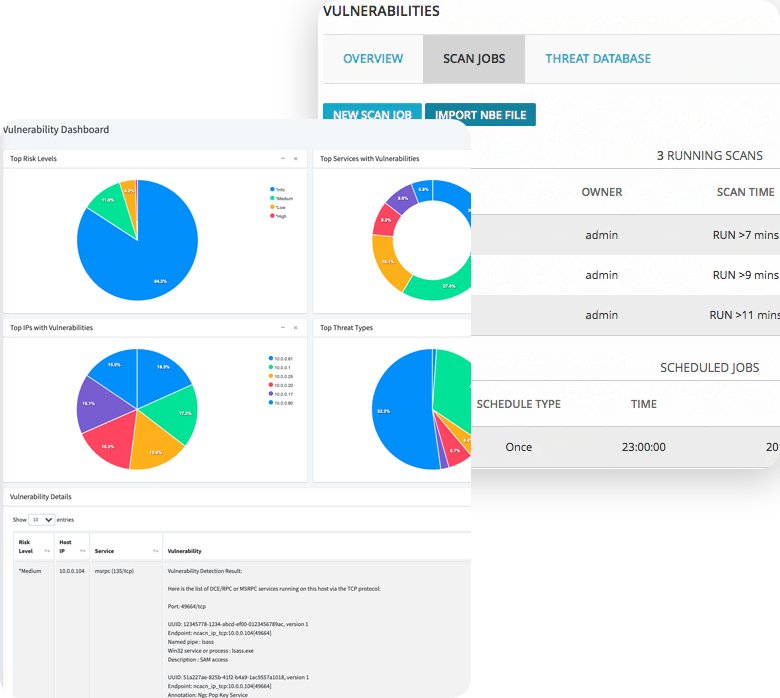
Task: Toggle the Low legend entry in Risk Levels
Action: 278,207
